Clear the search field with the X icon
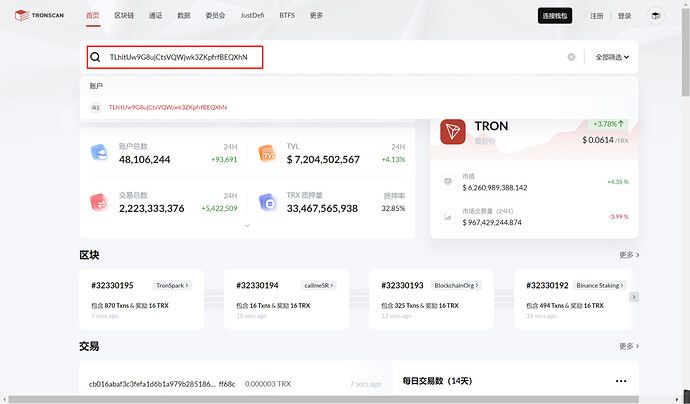 click(x=571, y=57)
